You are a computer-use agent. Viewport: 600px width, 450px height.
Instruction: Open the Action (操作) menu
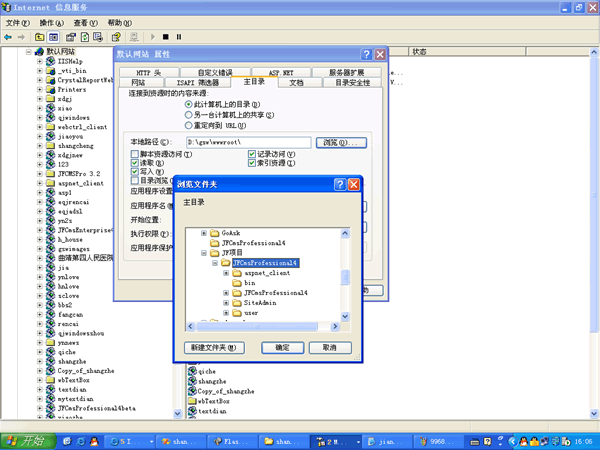click(52, 23)
